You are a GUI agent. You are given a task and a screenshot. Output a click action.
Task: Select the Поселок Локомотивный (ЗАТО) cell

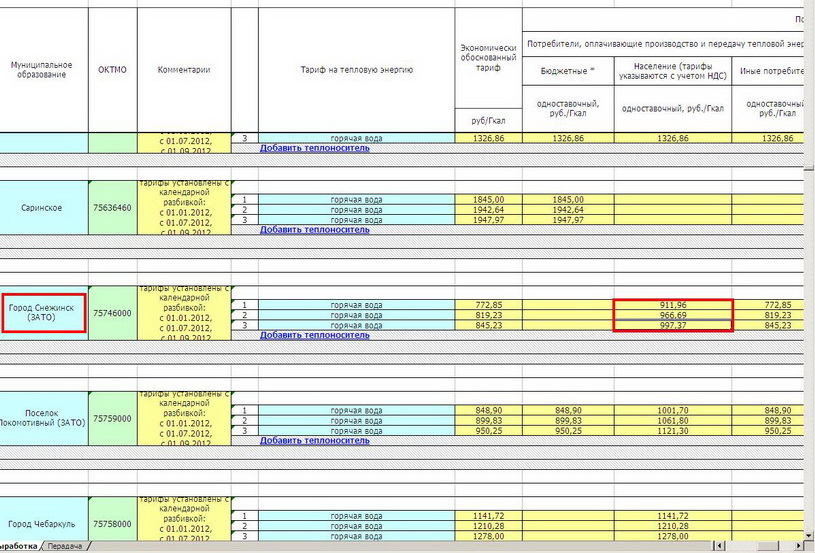44,417
